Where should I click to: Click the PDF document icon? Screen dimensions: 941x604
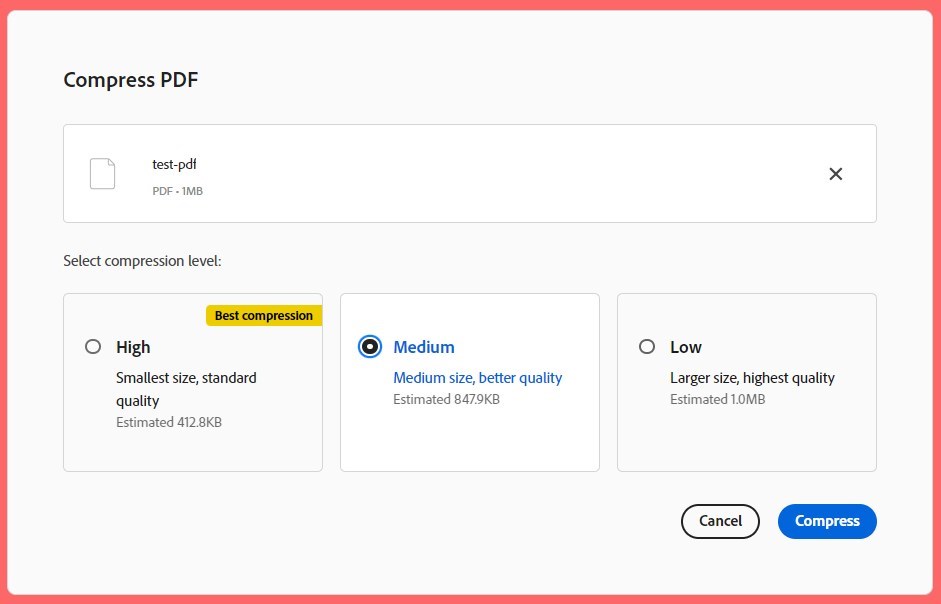pyautogui.click(x=102, y=173)
